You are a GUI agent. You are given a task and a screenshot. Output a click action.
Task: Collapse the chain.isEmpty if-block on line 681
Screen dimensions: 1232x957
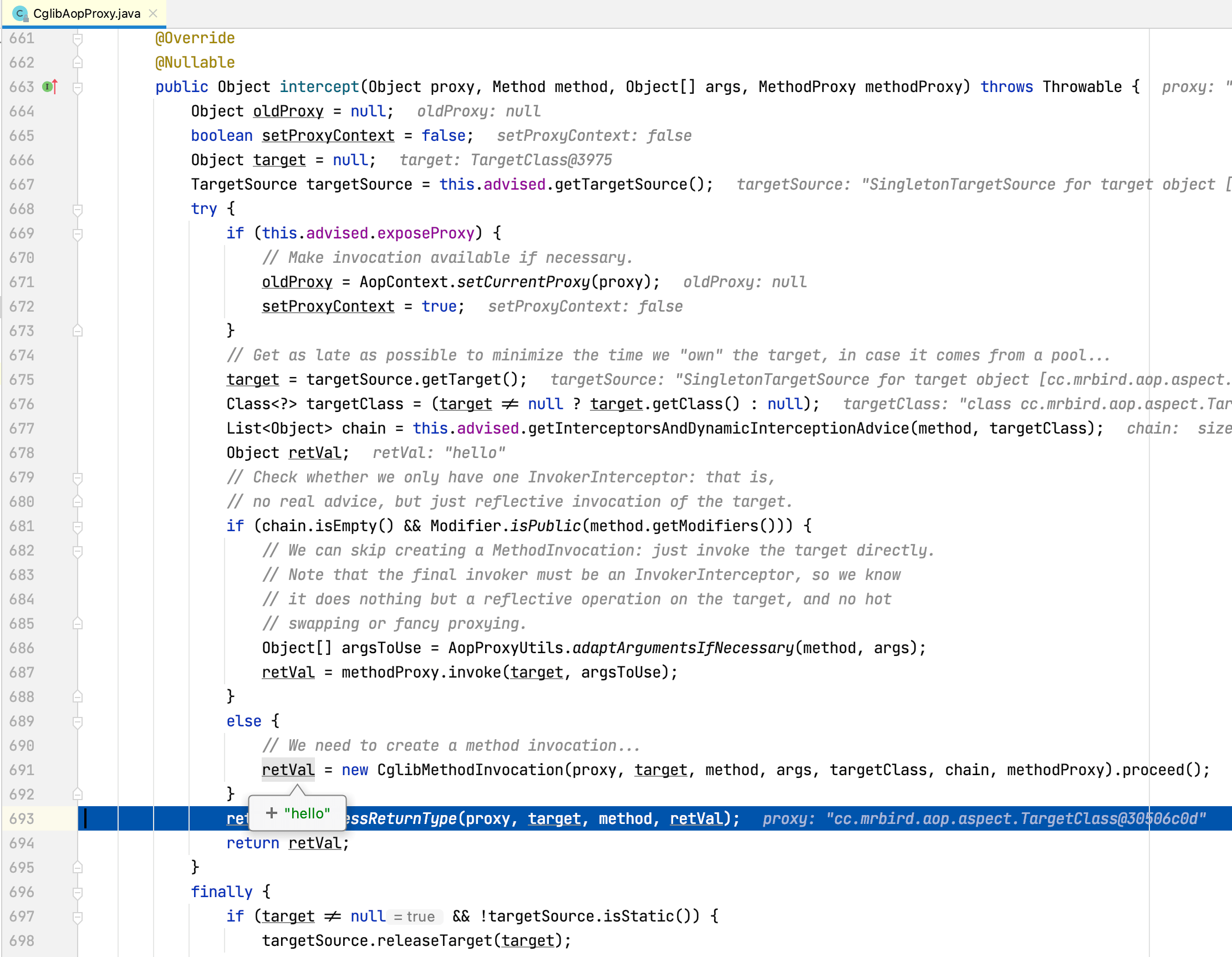click(78, 527)
